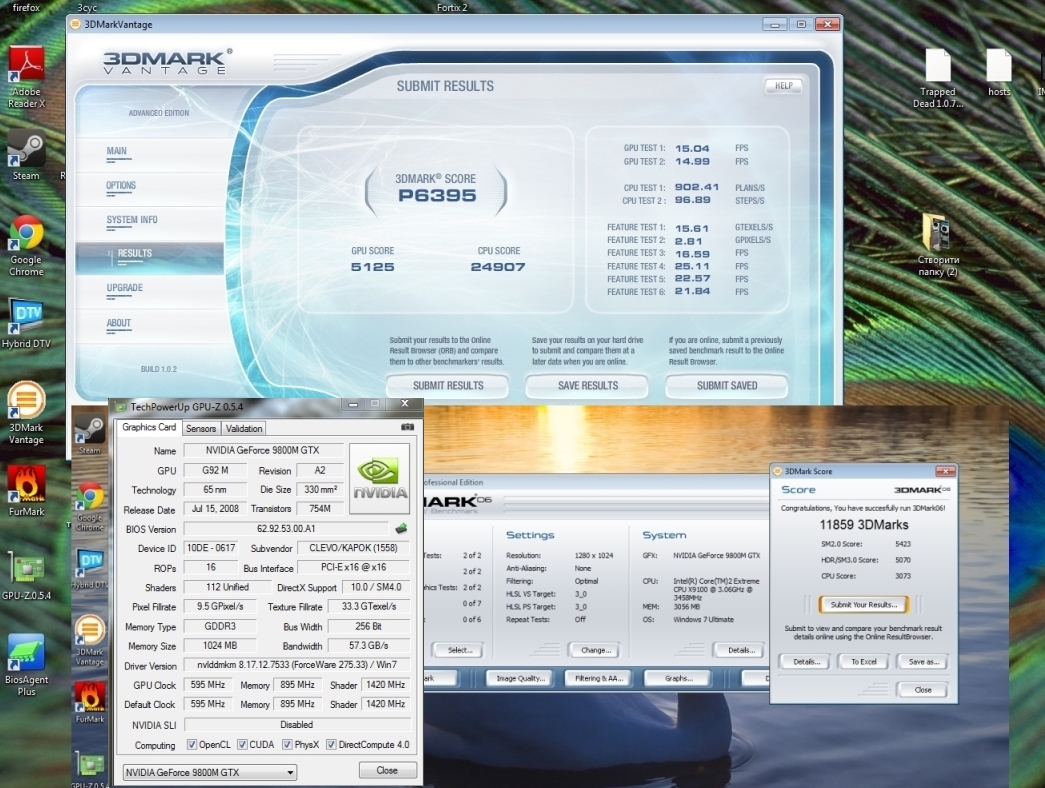1045x788 pixels.
Task: Open the hosts file on desktop
Action: 998,72
